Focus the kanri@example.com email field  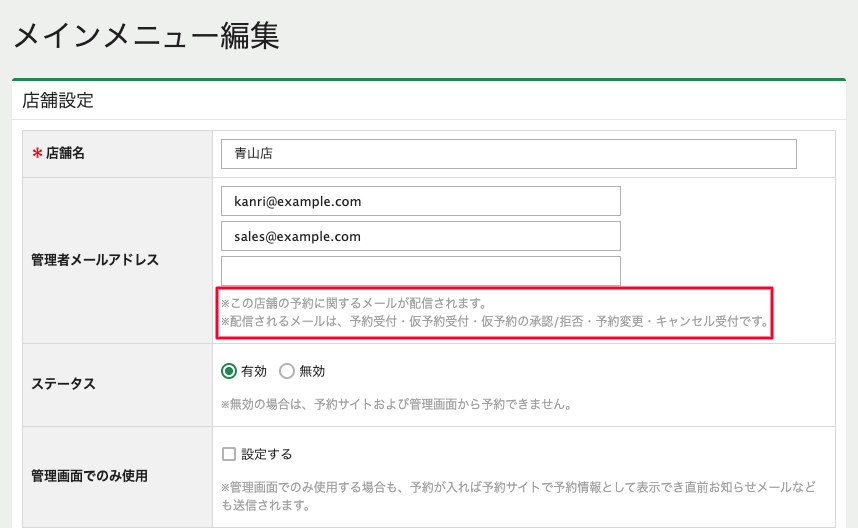point(420,201)
